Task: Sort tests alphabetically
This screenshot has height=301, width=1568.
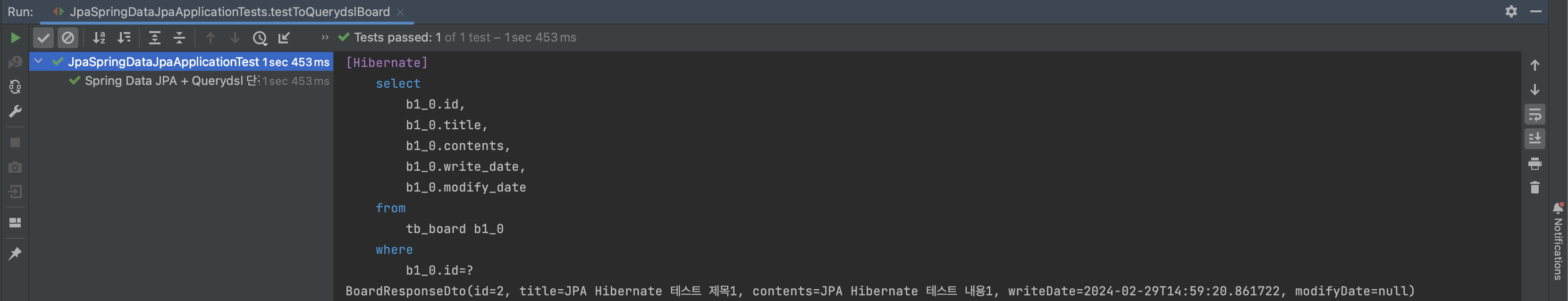Action: (x=99, y=38)
